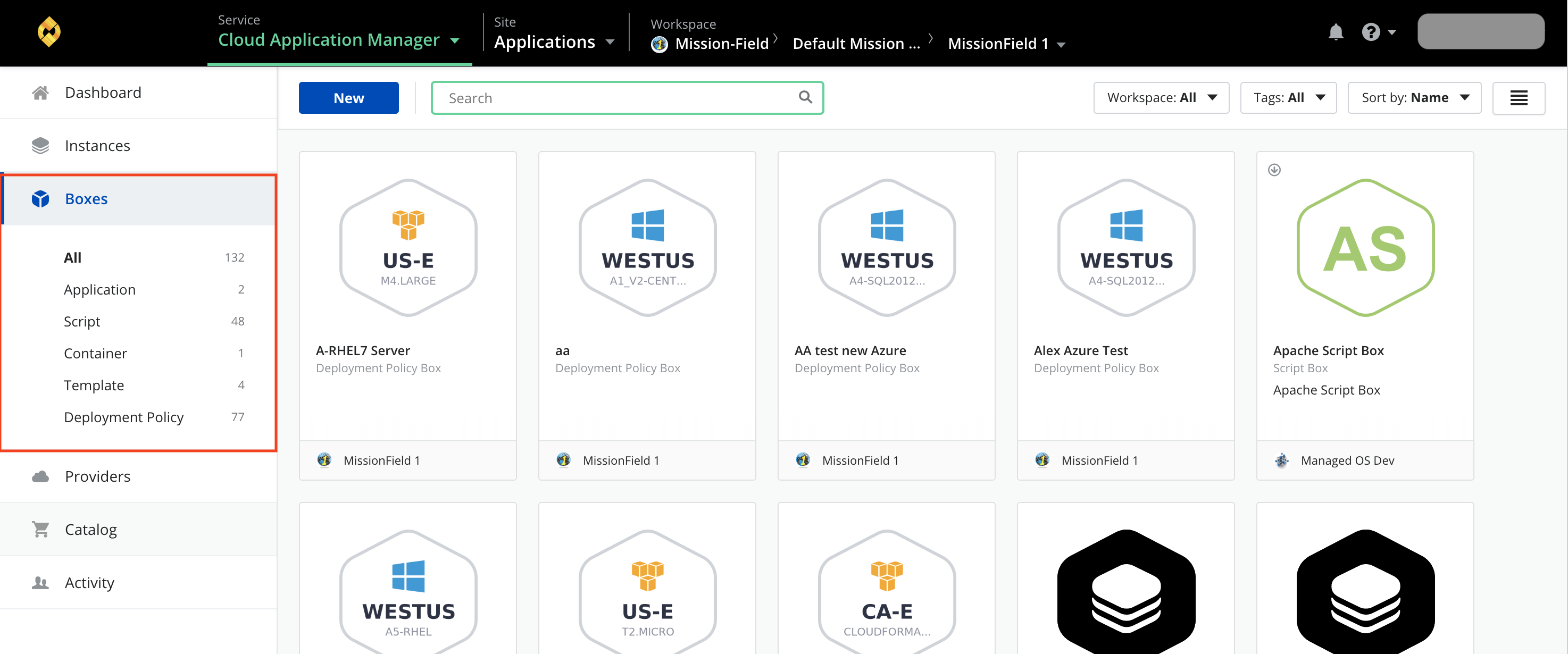Click the globe icon beside Mission-Field workspace
The height and width of the screenshot is (654, 1568).
coord(659,45)
